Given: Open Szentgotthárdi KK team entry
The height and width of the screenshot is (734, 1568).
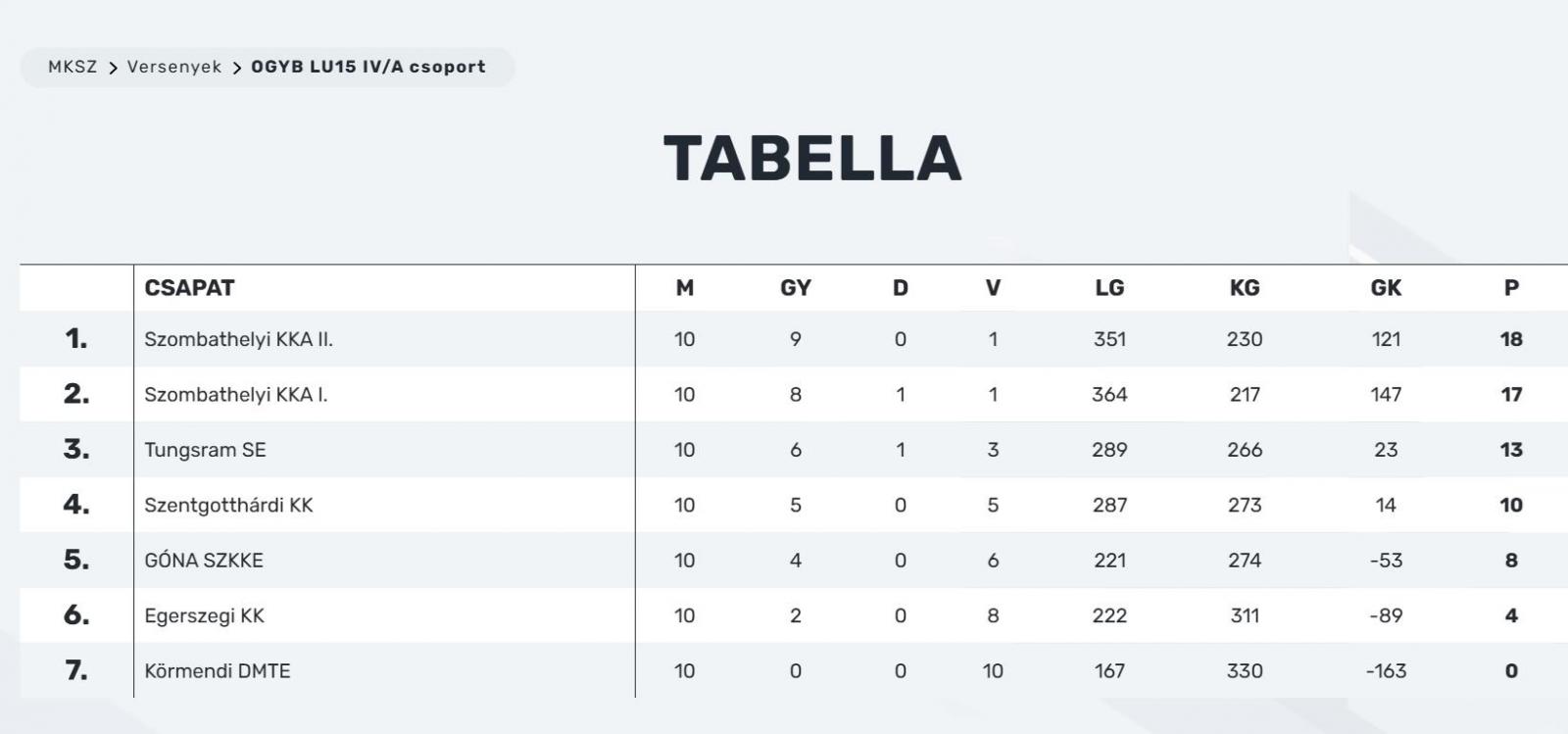Looking at the screenshot, I should point(228,505).
